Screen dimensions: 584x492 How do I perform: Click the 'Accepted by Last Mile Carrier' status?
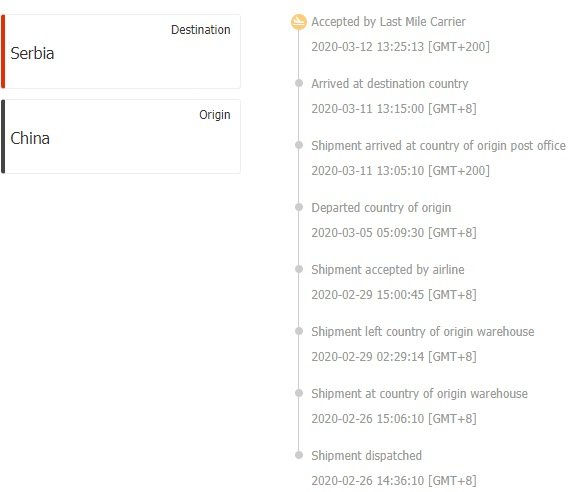[x=388, y=22]
